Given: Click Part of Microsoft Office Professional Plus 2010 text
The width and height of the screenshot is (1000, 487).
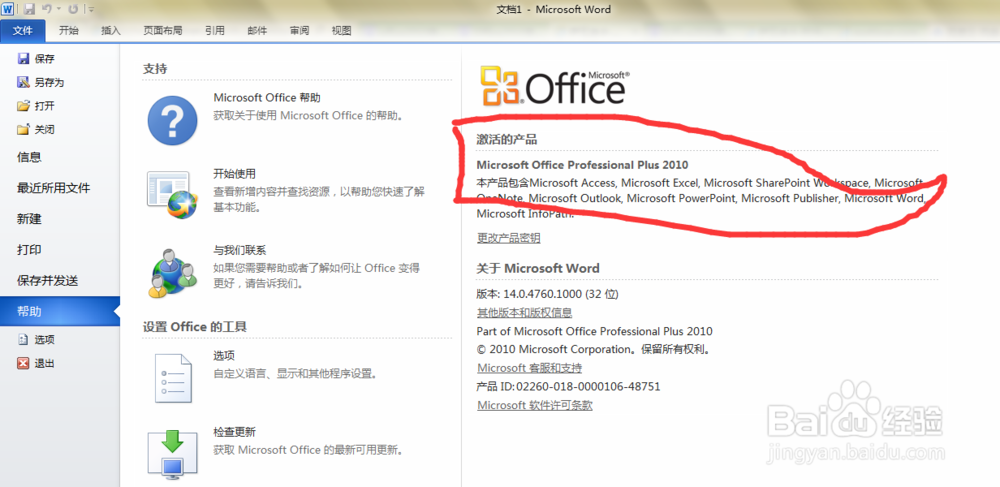Looking at the screenshot, I should (x=594, y=331).
